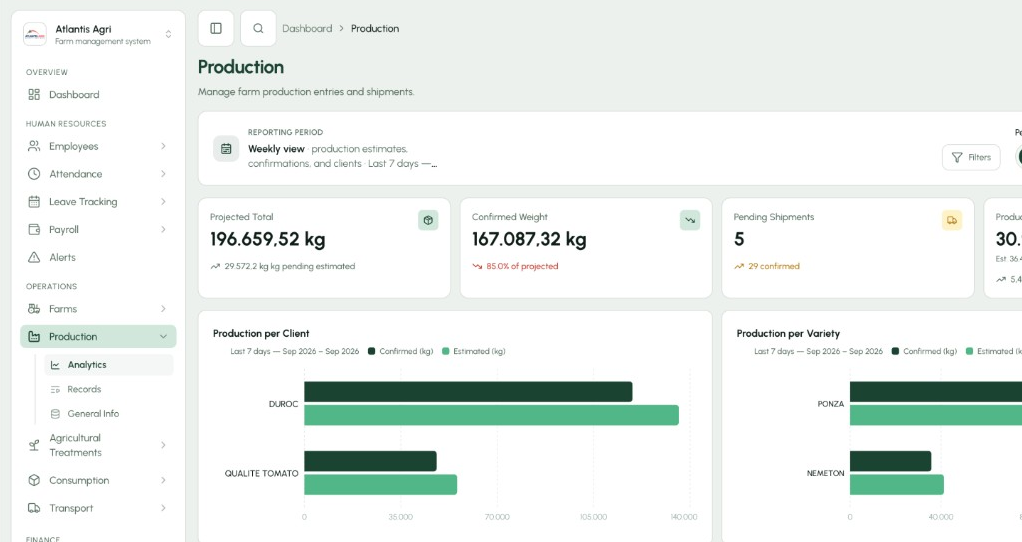
Task: Open the search magnifier button
Action: tap(258, 29)
